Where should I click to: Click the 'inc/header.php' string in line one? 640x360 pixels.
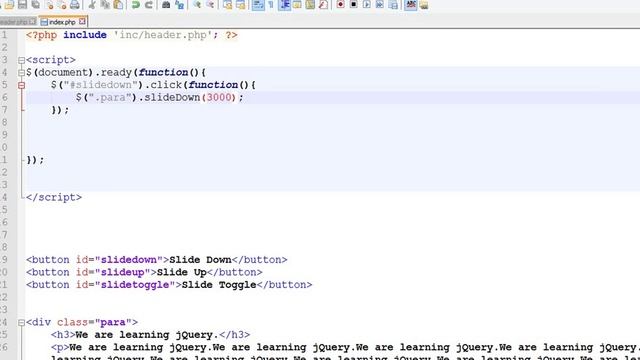(163, 35)
